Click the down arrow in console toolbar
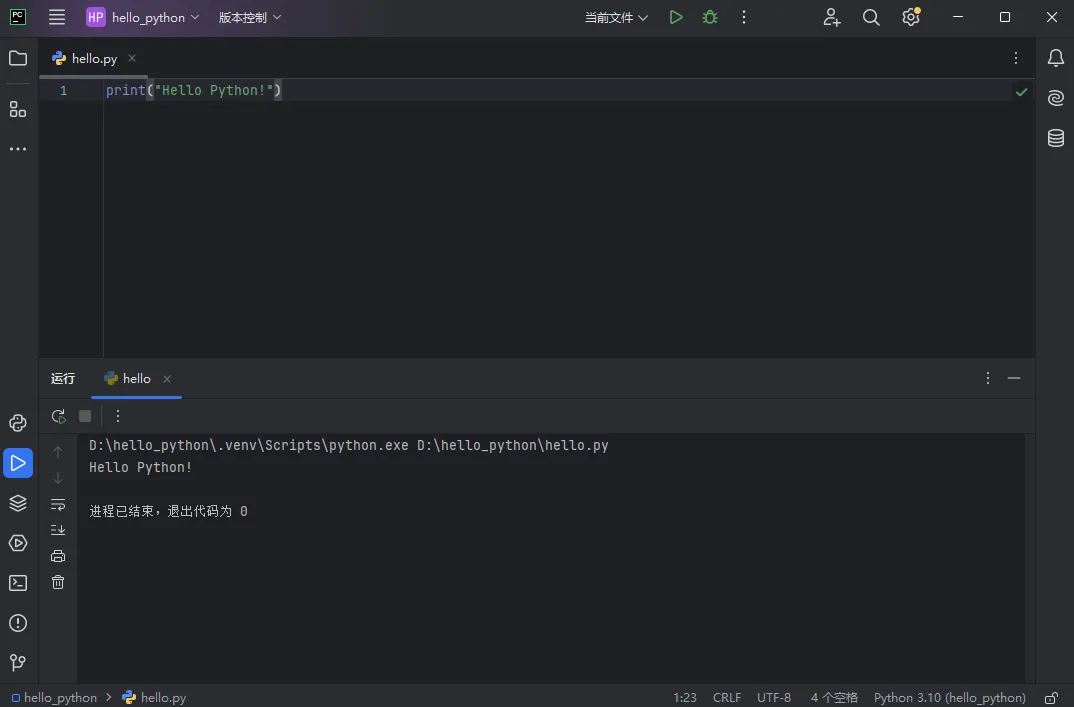The width and height of the screenshot is (1074, 707). (58, 477)
